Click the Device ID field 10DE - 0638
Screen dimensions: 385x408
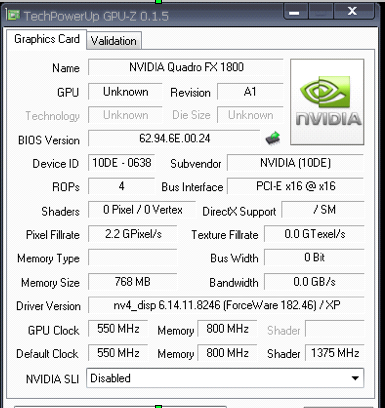click(122, 163)
